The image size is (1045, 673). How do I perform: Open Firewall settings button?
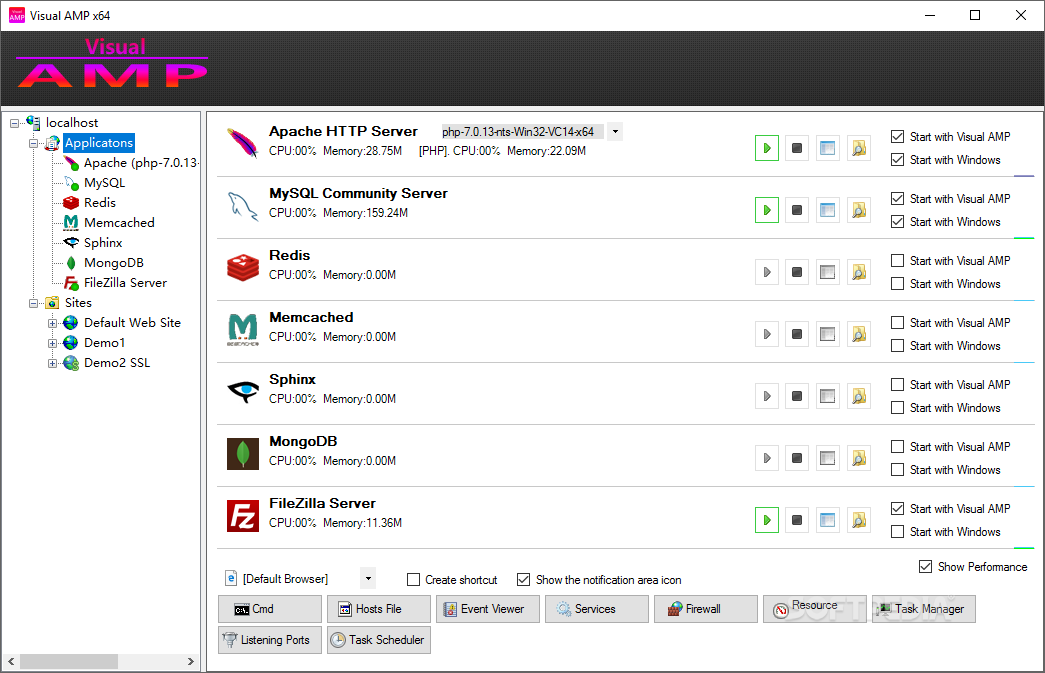pos(706,609)
